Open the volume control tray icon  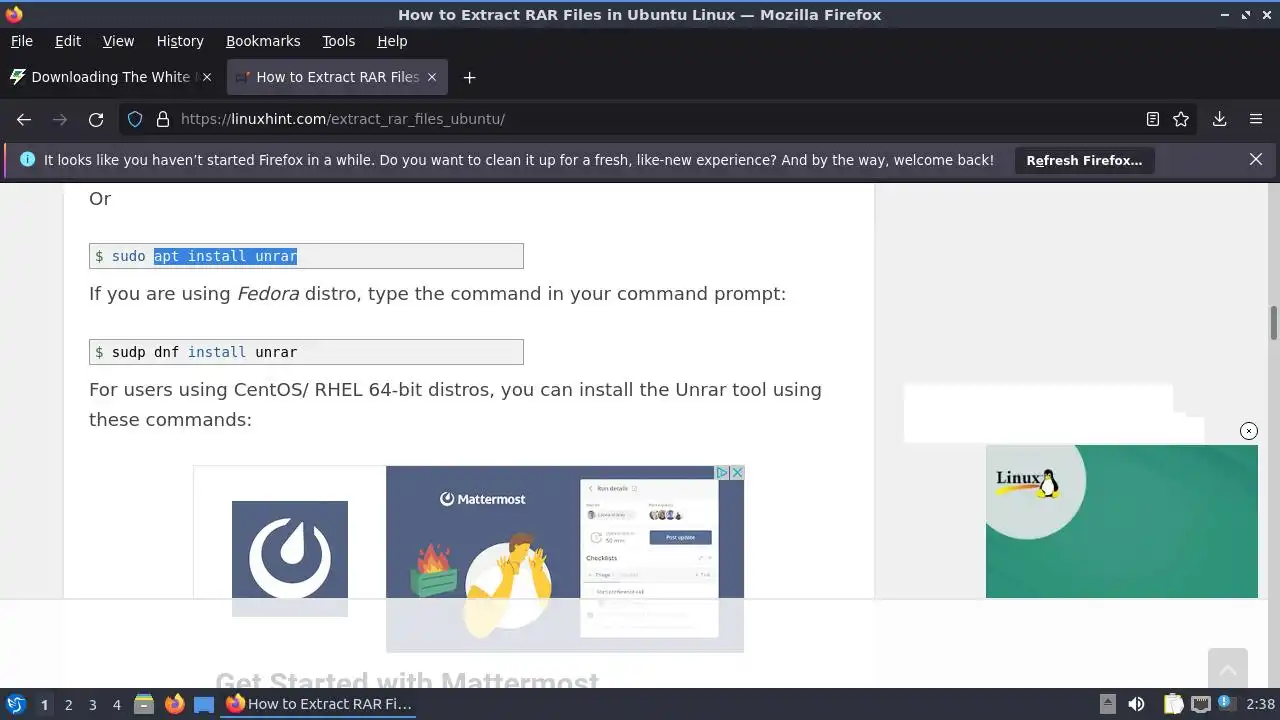point(1136,704)
